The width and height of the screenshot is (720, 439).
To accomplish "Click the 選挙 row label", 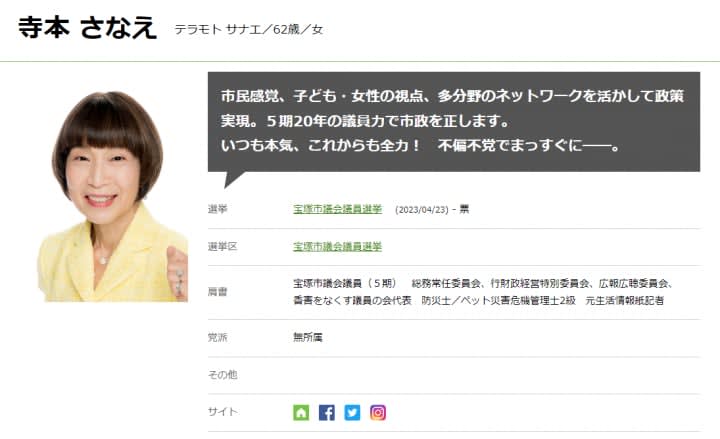I will pos(217,209).
